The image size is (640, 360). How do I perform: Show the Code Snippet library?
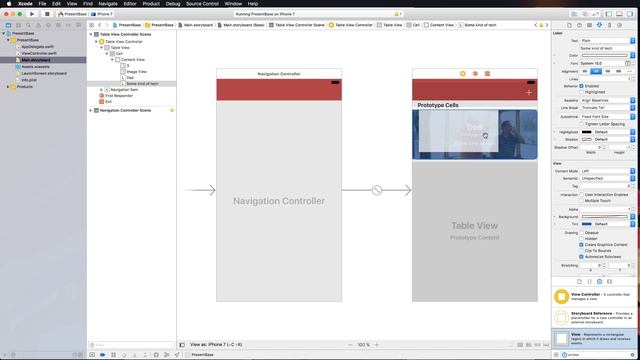click(x=589, y=281)
